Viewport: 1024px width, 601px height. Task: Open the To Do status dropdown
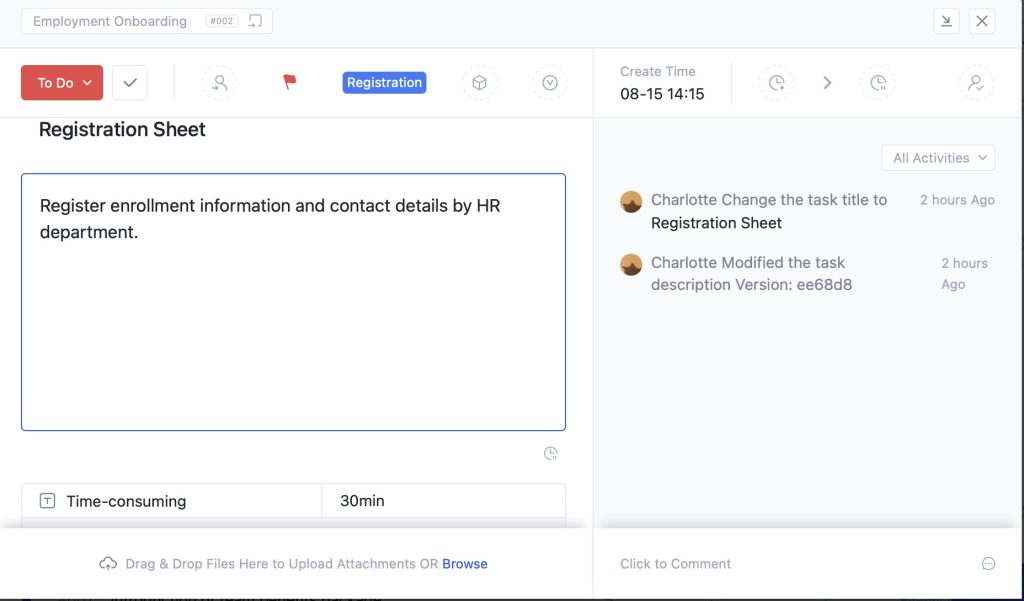pyautogui.click(x=61, y=83)
